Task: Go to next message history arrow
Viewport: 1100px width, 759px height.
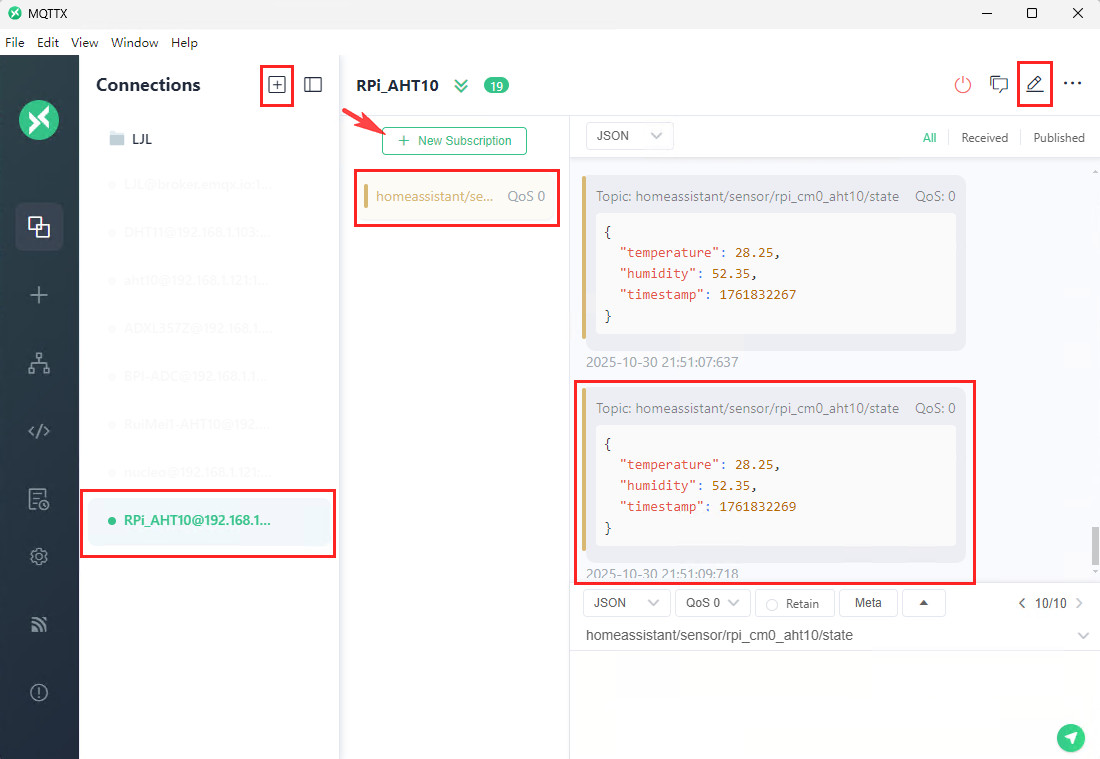Action: pyautogui.click(x=1079, y=603)
